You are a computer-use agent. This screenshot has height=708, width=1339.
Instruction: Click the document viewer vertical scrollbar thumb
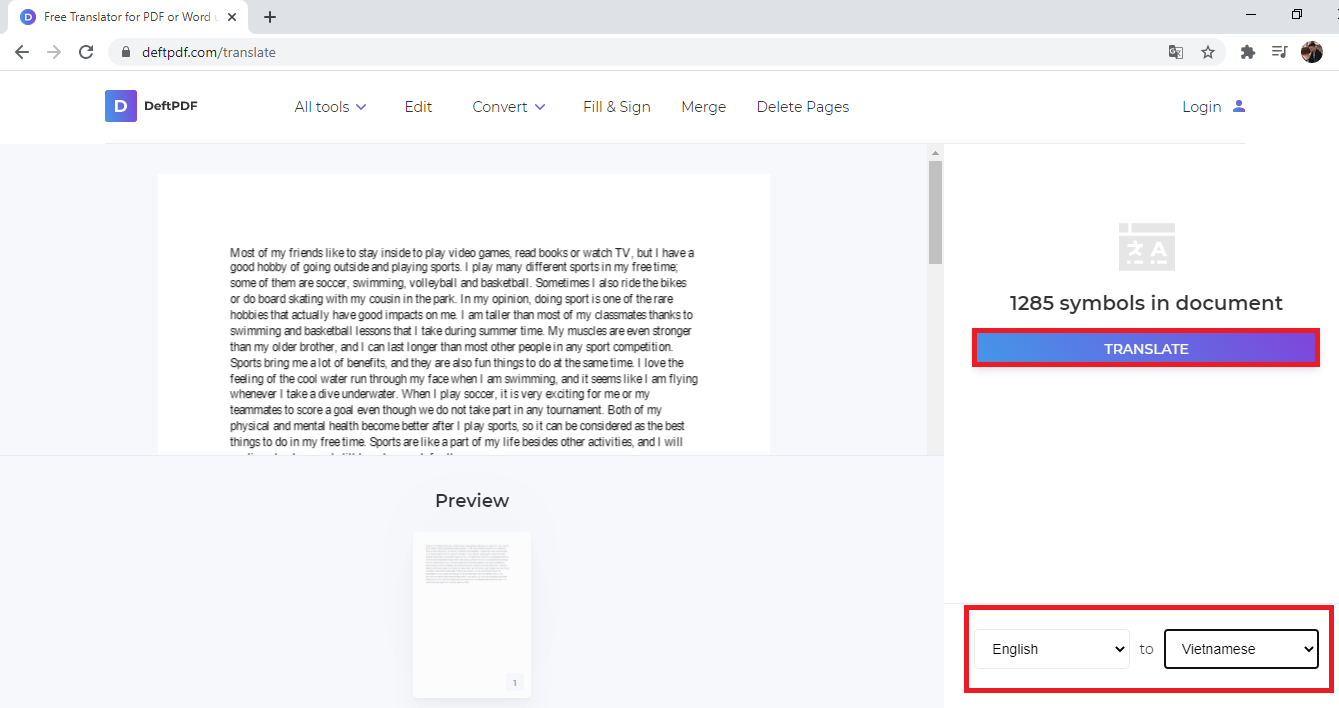click(936, 212)
